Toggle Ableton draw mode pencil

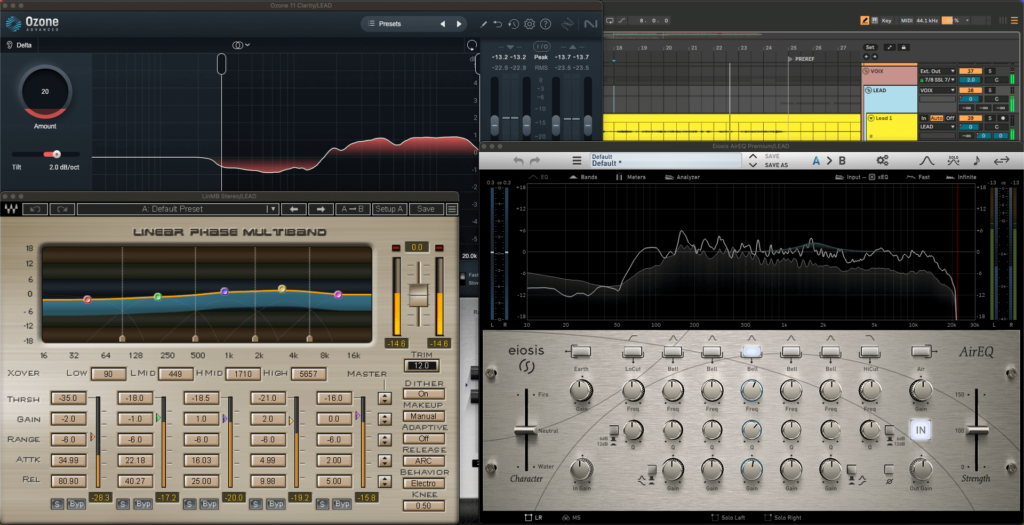click(865, 21)
